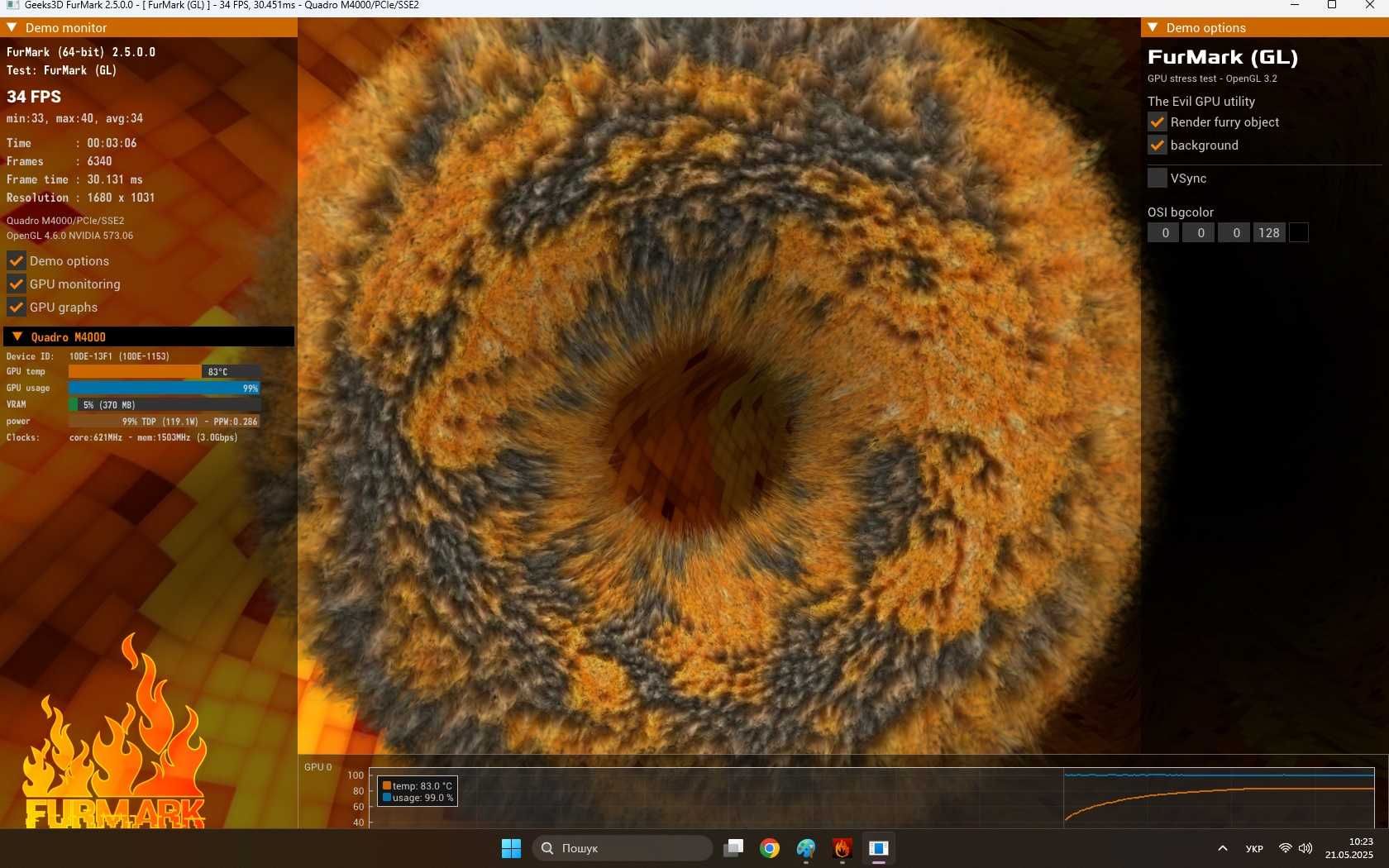Click the GPU temp bar showing 83°C
Screen dimensions: 1389x868
click(165, 371)
